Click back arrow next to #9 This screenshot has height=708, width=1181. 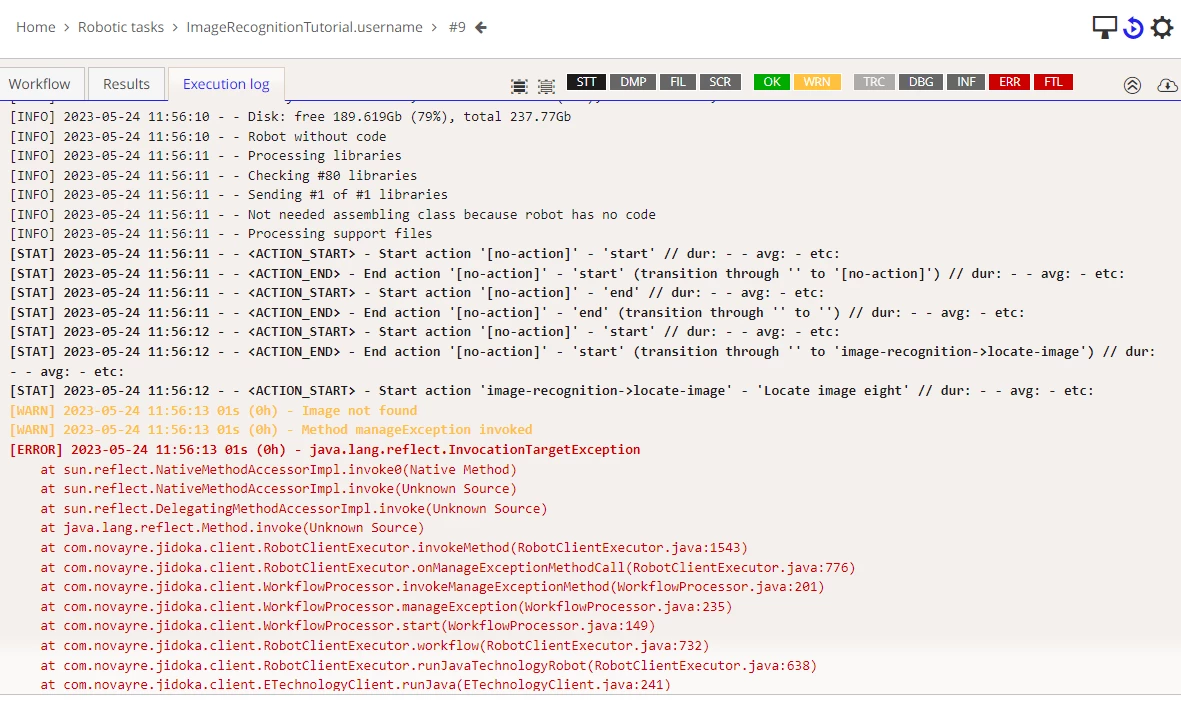pyautogui.click(x=481, y=27)
